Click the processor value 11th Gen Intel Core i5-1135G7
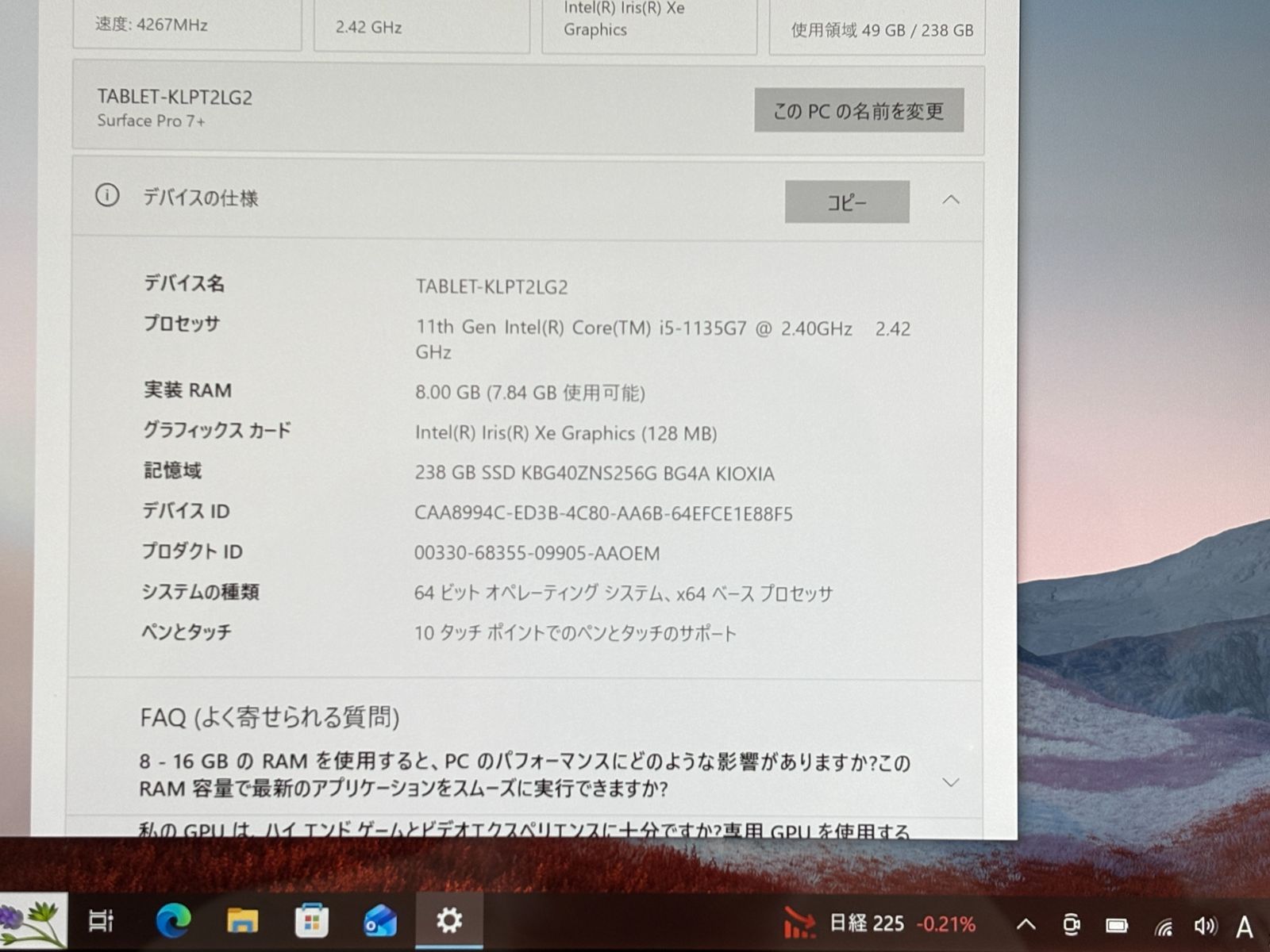Screen dimensions: 1270x952 click(663, 340)
